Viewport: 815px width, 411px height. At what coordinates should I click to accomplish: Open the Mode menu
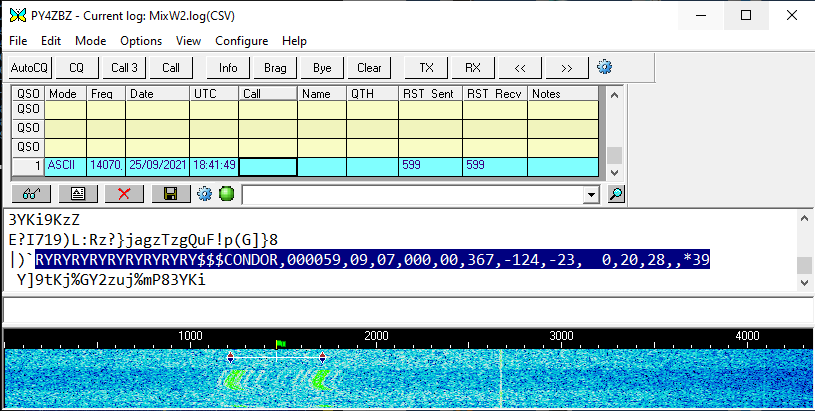click(x=90, y=41)
